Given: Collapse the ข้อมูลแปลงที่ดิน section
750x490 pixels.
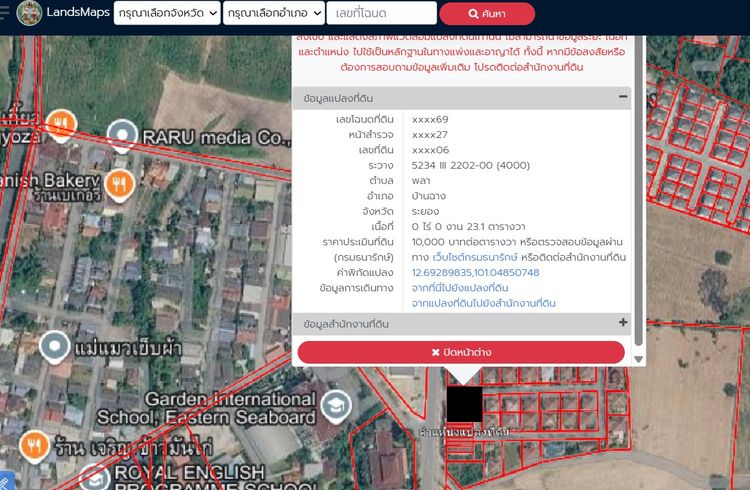Looking at the screenshot, I should [x=623, y=97].
